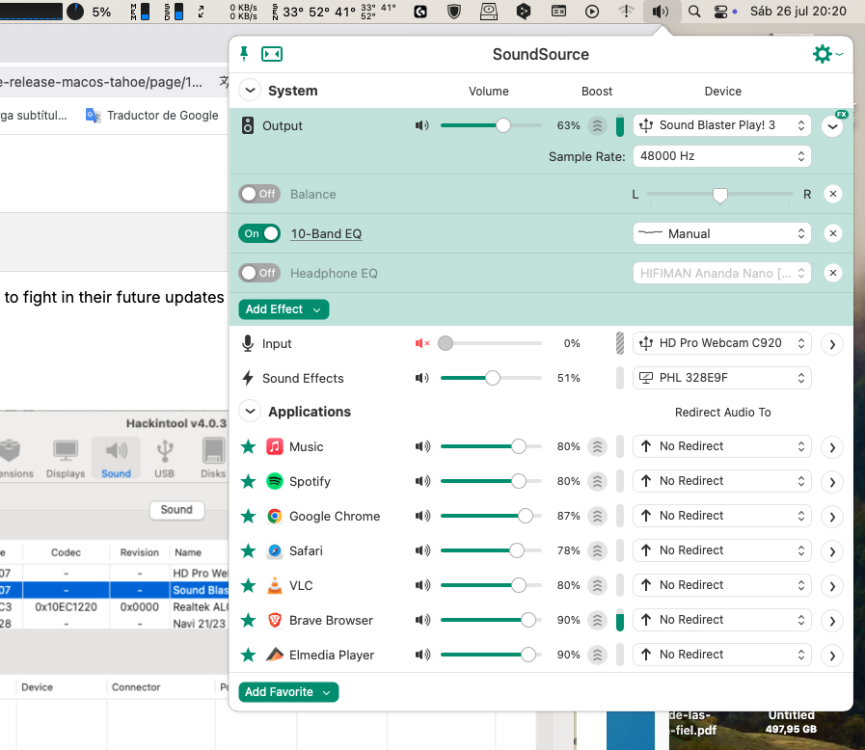This screenshot has height=750, width=865.
Task: Open Hackintool Displays tab
Action: (x=66, y=458)
